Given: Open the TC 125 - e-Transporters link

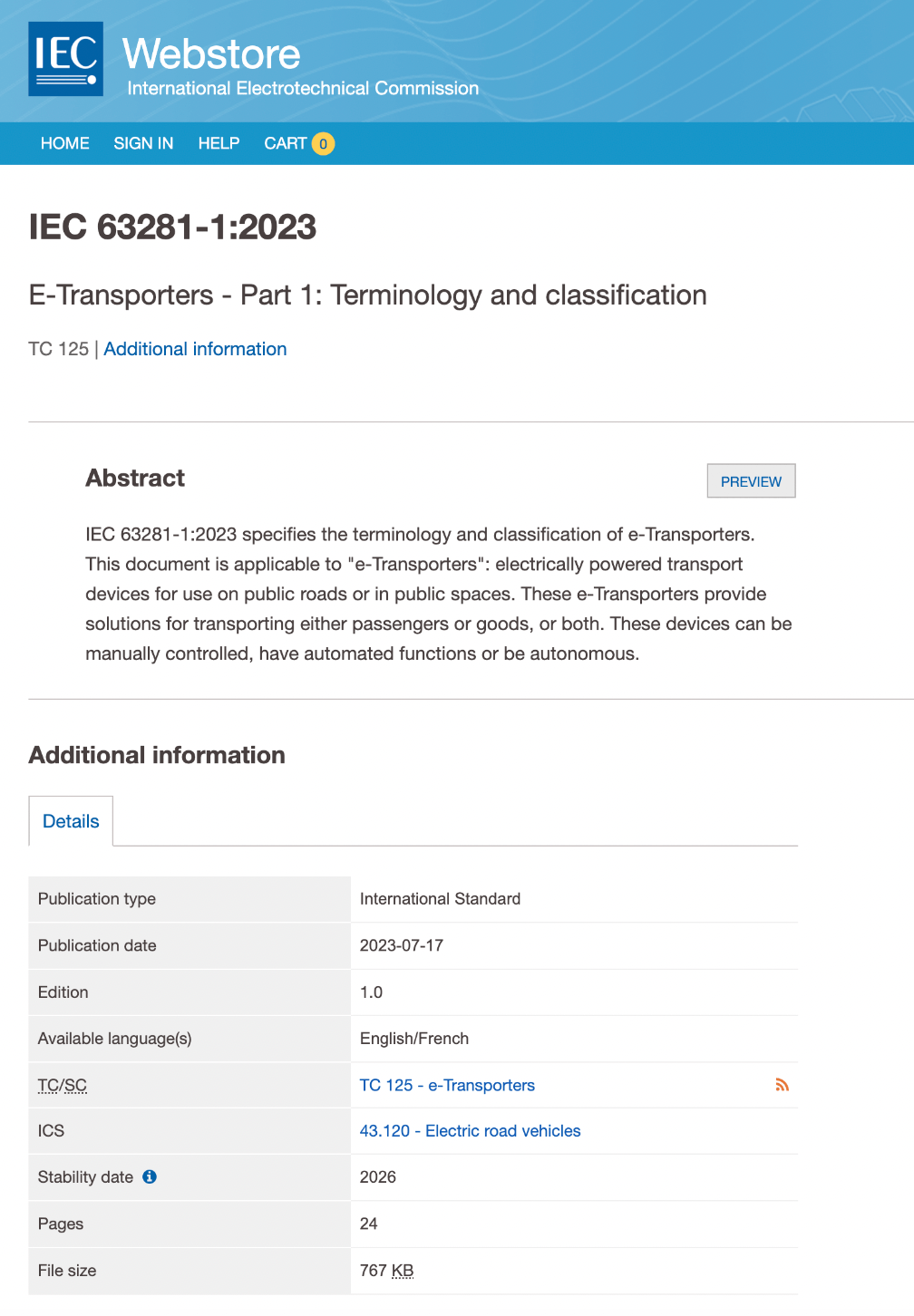Looking at the screenshot, I should [447, 1085].
